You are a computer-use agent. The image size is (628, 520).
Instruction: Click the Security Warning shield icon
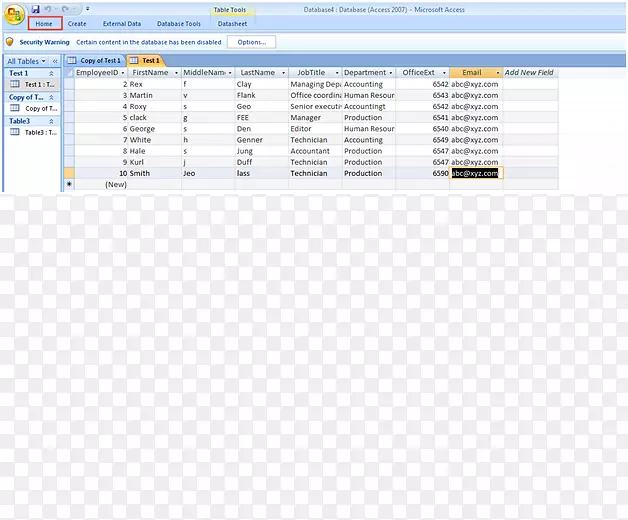click(x=9, y=42)
